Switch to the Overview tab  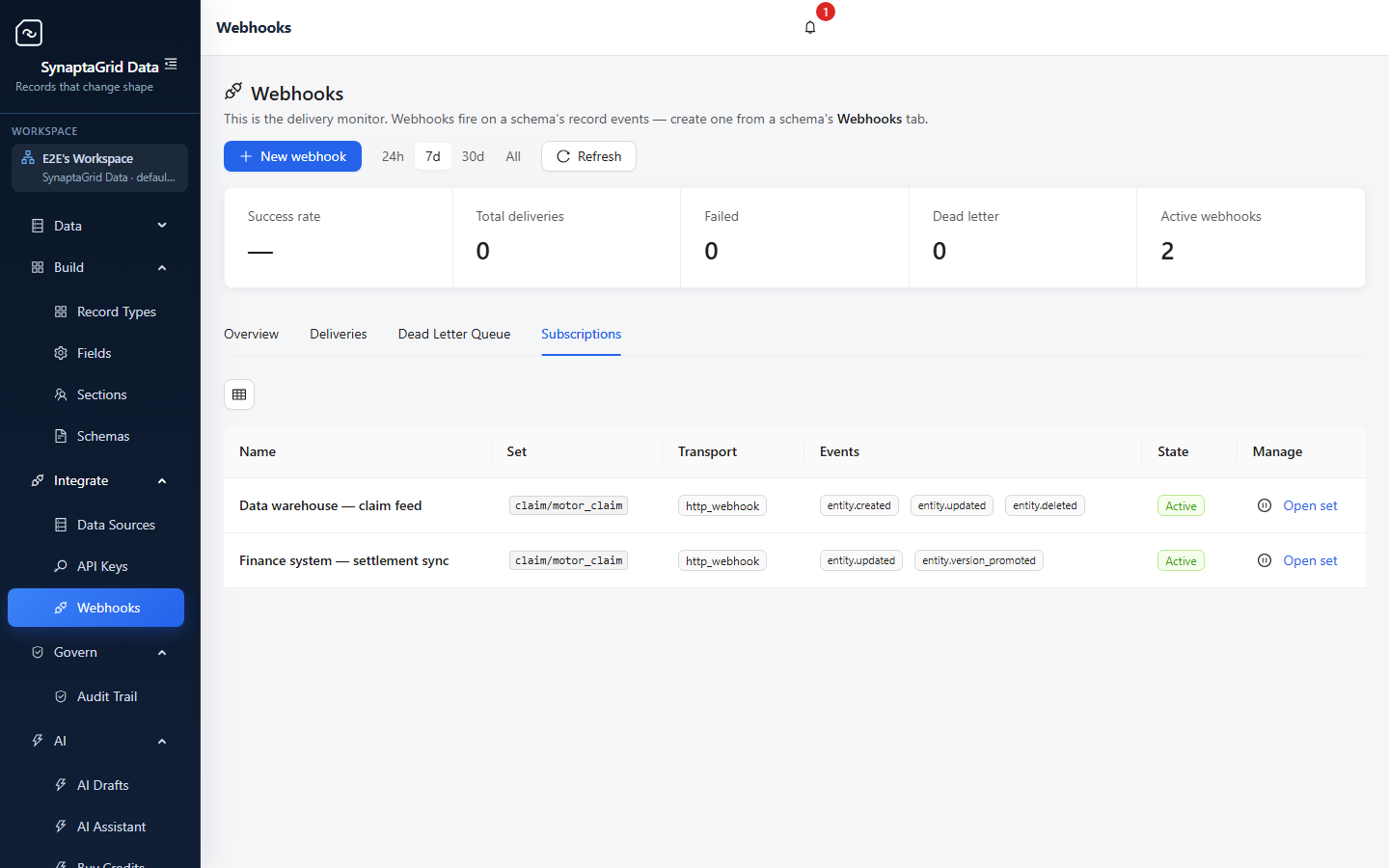tap(251, 334)
